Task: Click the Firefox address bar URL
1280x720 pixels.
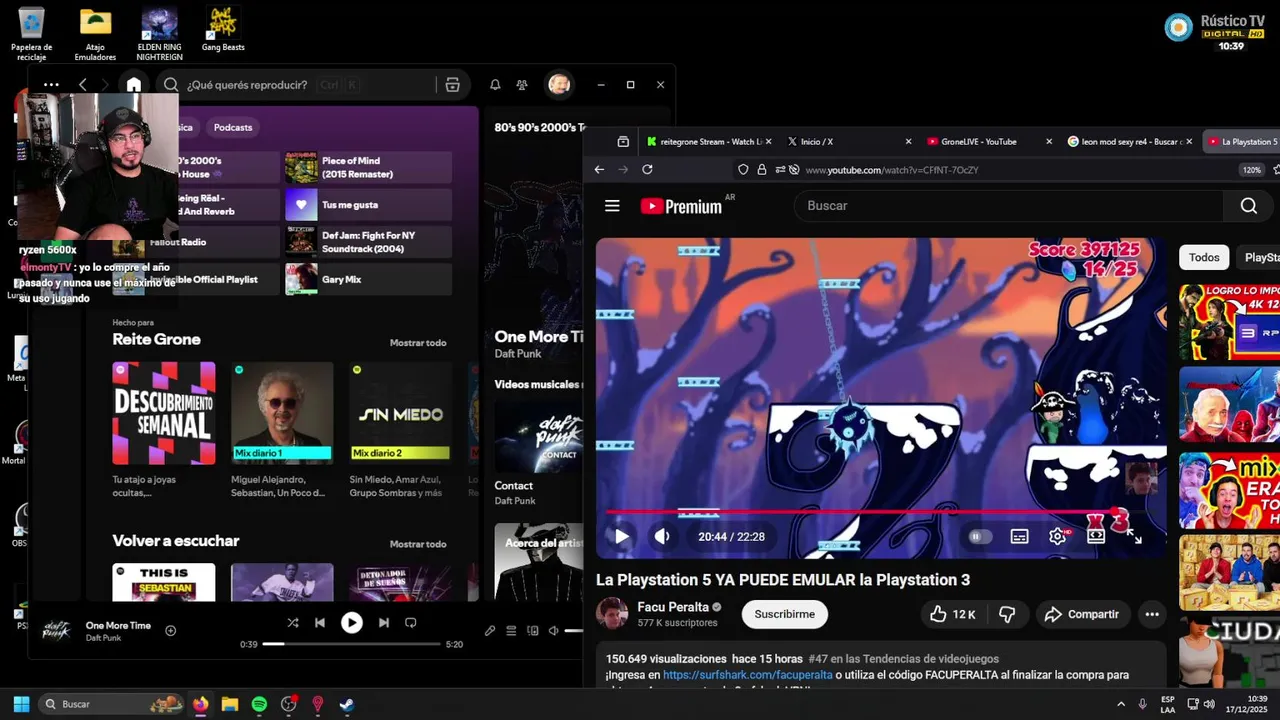Action: click(x=891, y=170)
